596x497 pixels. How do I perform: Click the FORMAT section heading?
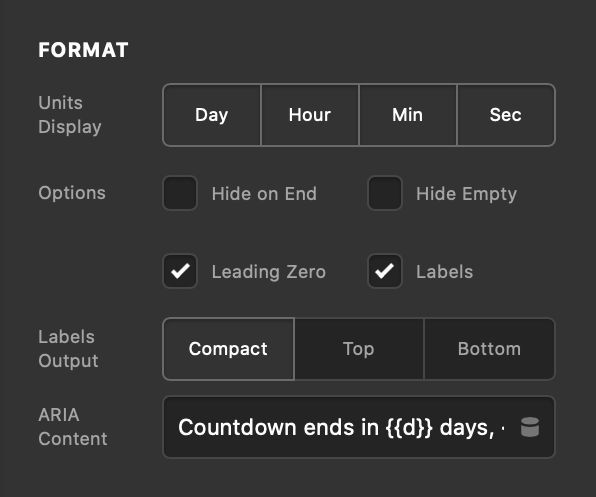click(83, 50)
